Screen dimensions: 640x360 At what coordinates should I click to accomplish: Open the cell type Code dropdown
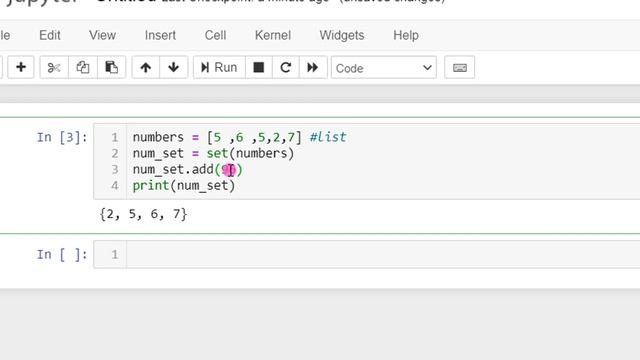384,68
